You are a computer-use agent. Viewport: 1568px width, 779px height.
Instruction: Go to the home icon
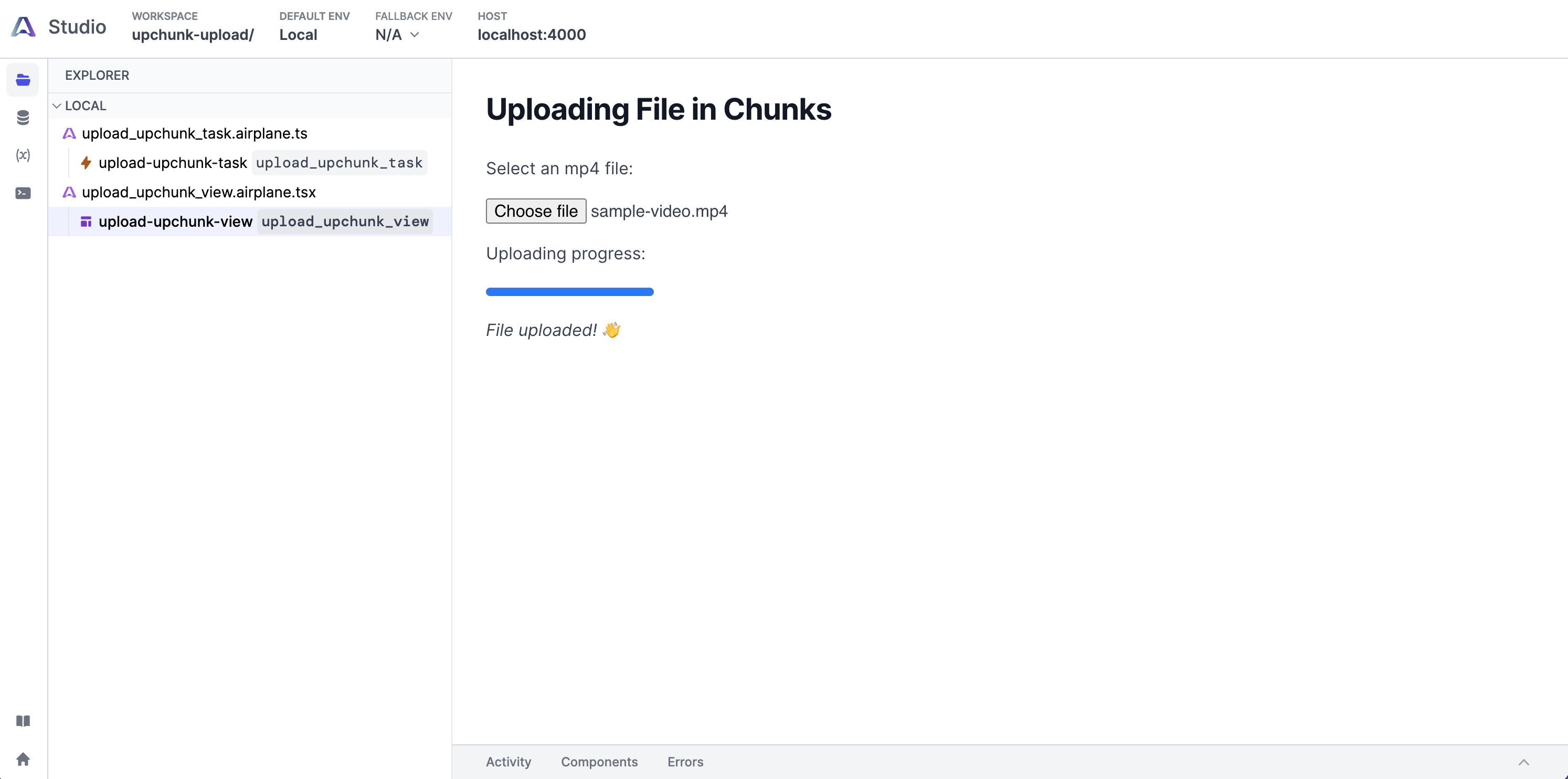[23, 759]
